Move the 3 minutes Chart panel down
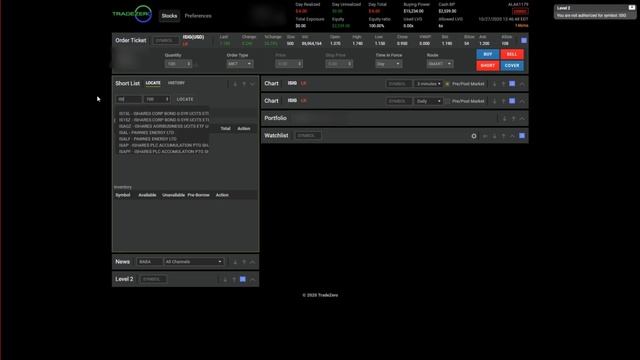The image size is (640, 360). pos(494,84)
